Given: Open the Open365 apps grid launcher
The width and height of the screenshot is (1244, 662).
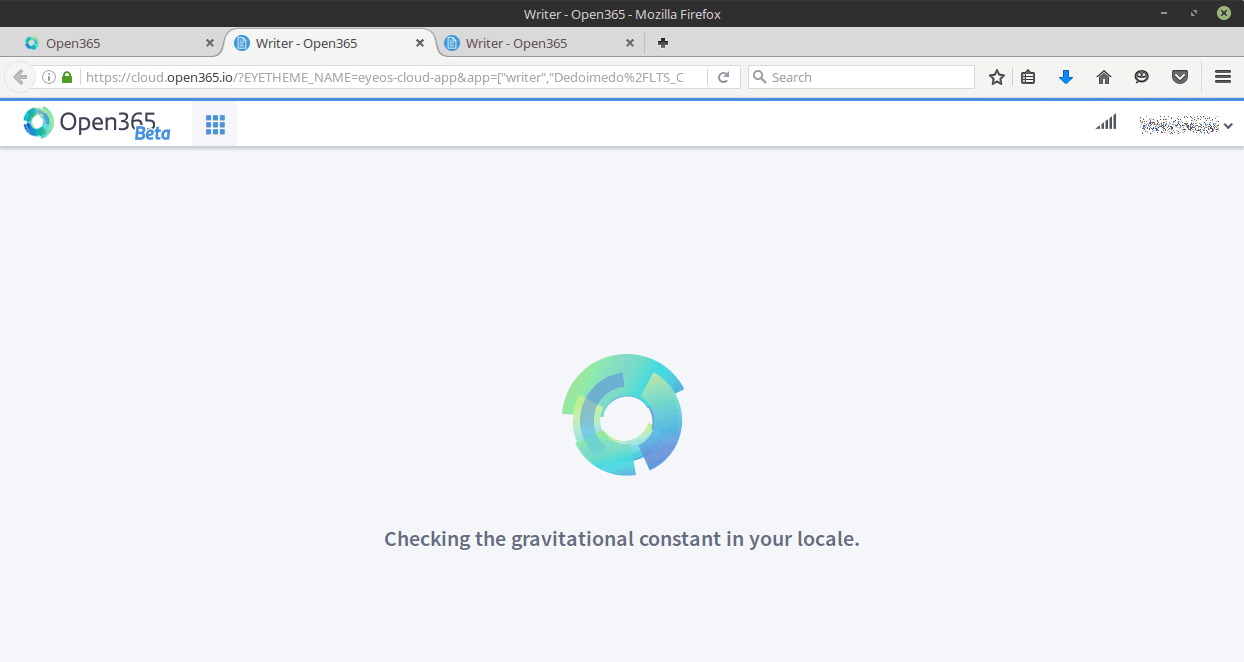Looking at the screenshot, I should click(x=215, y=124).
